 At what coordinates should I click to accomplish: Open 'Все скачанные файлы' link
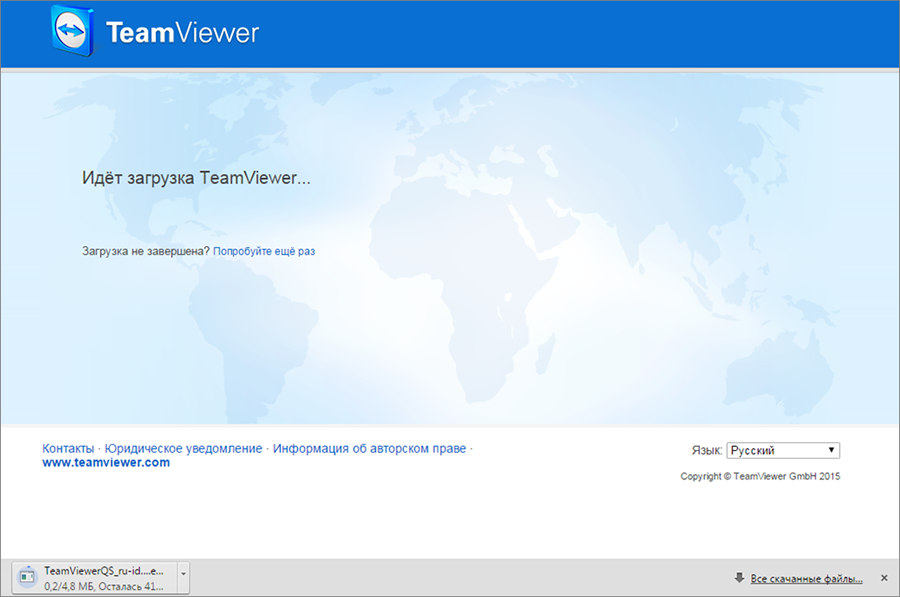[806, 579]
